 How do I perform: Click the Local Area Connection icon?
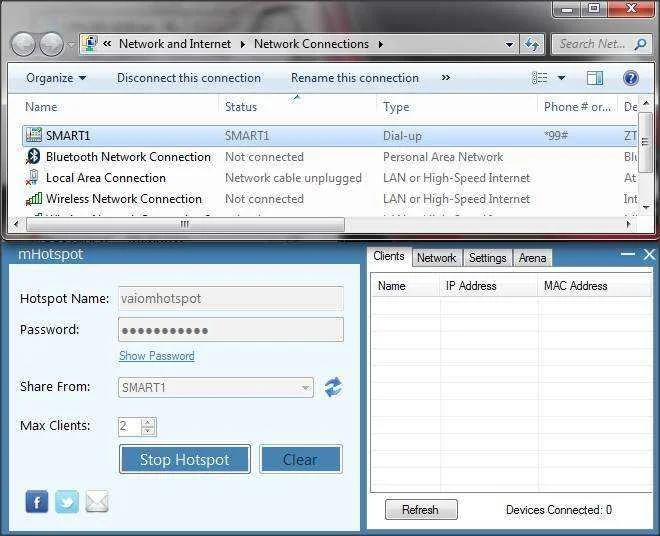click(33, 178)
